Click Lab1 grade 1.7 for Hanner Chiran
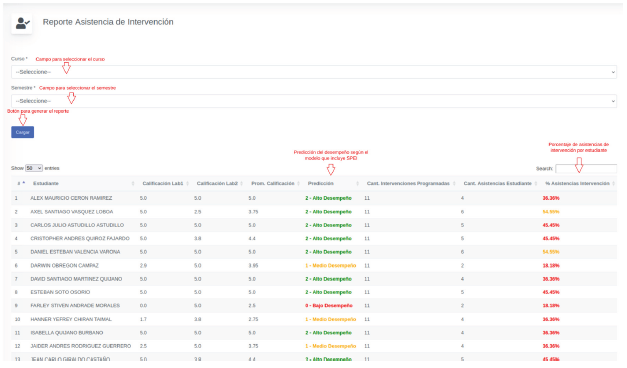The width and height of the screenshot is (627, 368). tap(143, 319)
